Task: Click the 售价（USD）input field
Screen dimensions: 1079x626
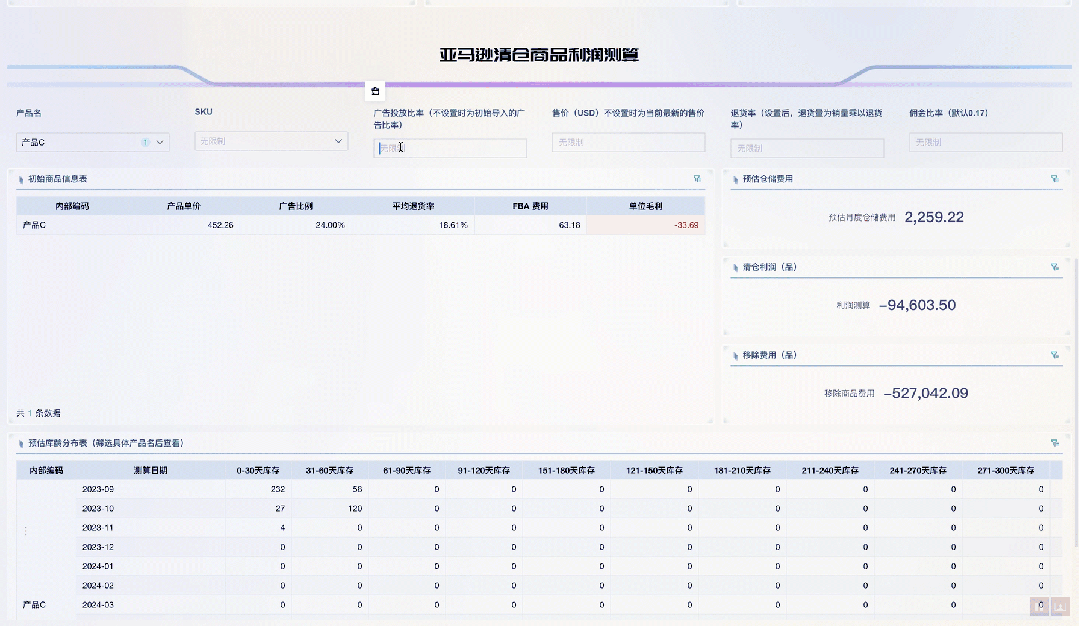Action: pos(628,142)
